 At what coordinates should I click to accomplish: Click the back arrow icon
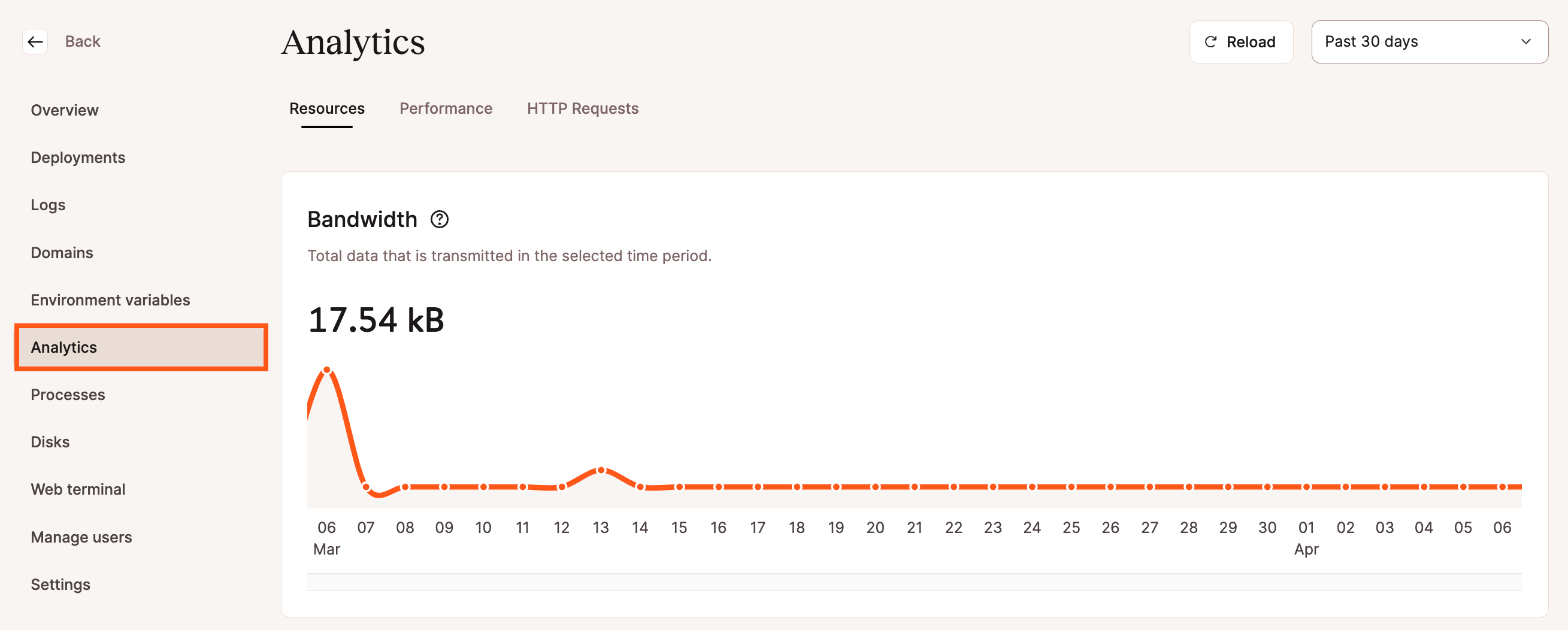click(x=35, y=41)
